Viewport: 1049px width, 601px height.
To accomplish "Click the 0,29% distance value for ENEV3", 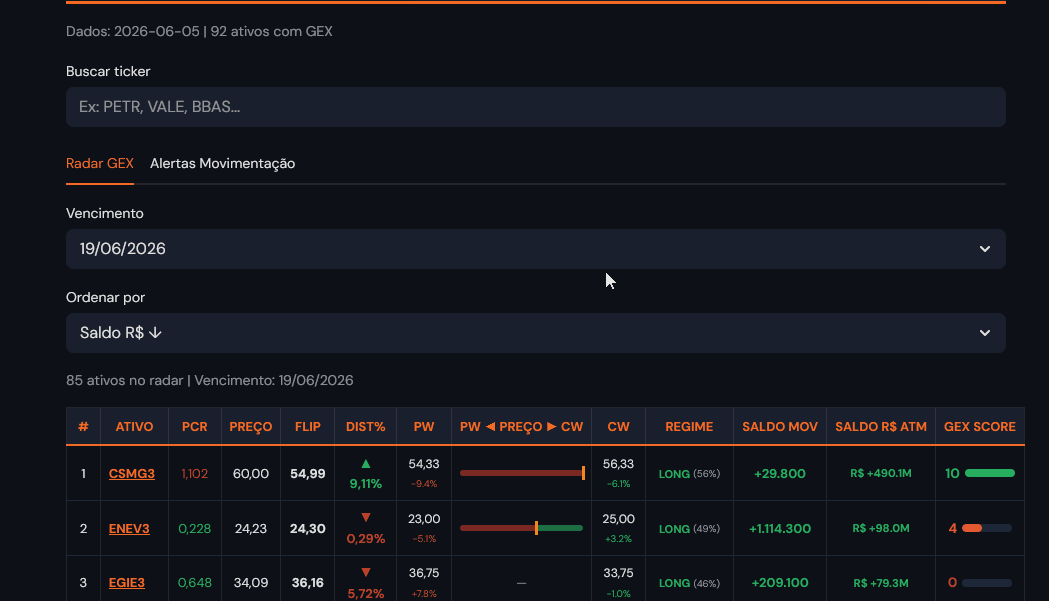I will [366, 538].
